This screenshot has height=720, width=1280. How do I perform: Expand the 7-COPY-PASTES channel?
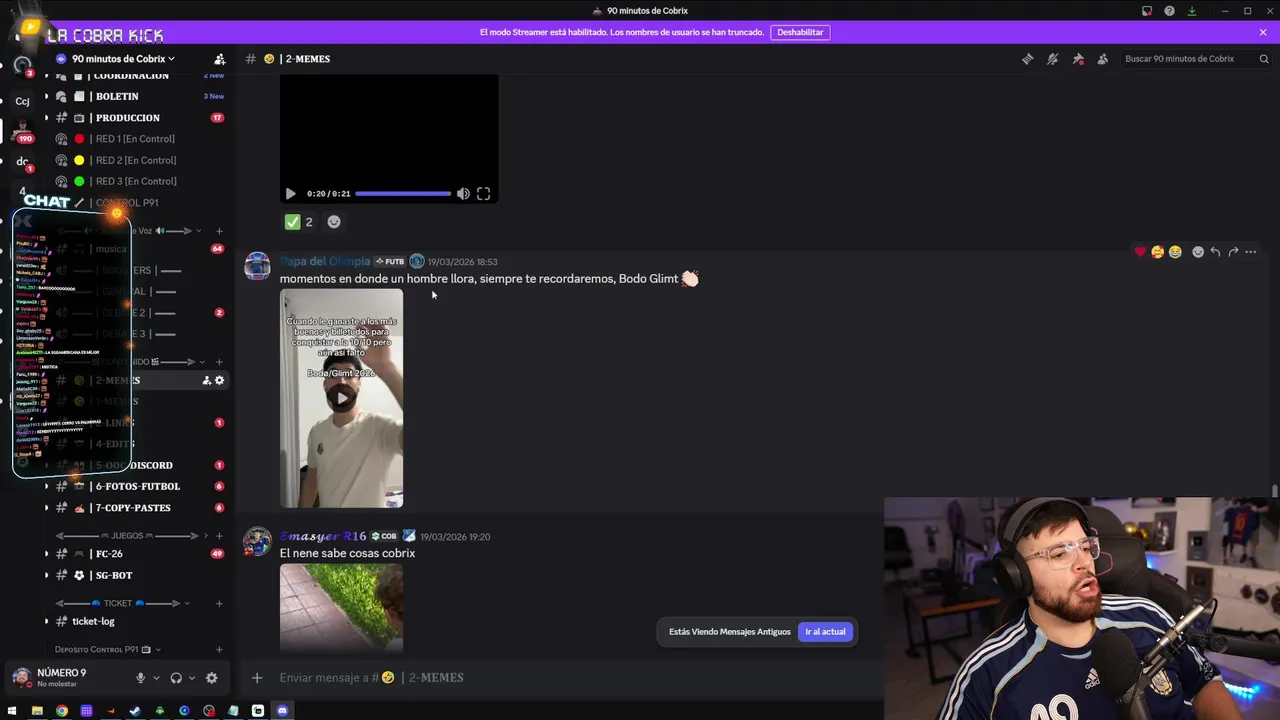tap(46, 508)
